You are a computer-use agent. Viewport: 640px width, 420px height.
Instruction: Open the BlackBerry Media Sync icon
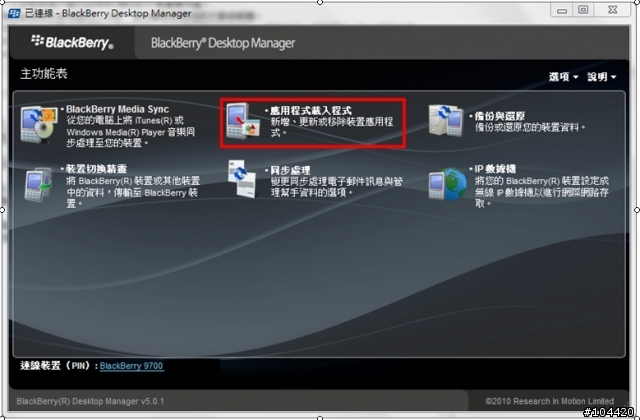pyautogui.click(x=39, y=124)
